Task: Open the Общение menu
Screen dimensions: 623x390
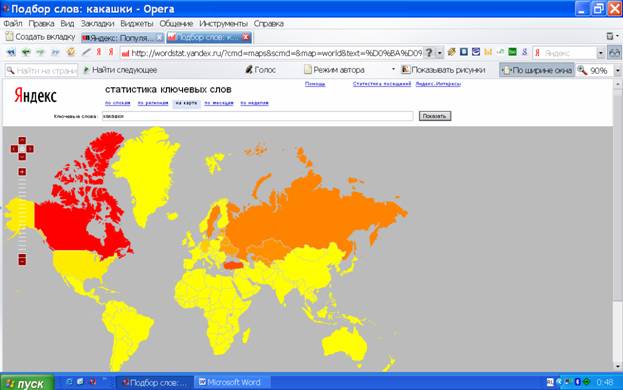Action: point(176,23)
